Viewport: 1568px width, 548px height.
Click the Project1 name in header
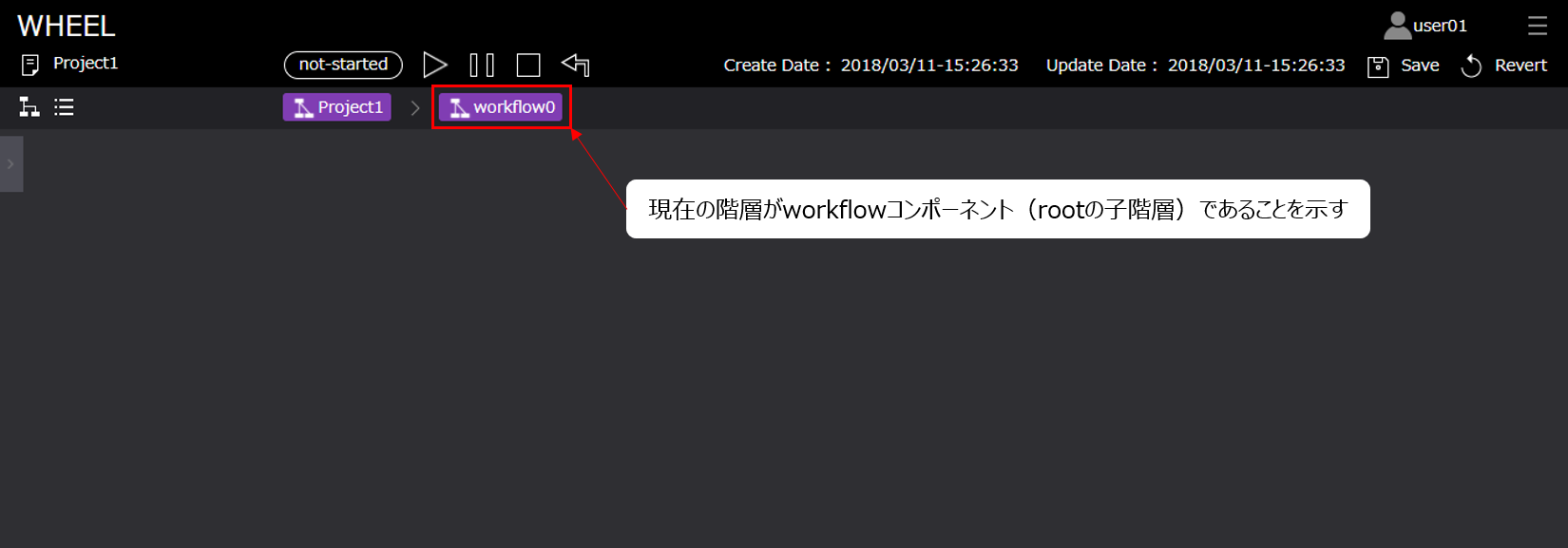(86, 64)
